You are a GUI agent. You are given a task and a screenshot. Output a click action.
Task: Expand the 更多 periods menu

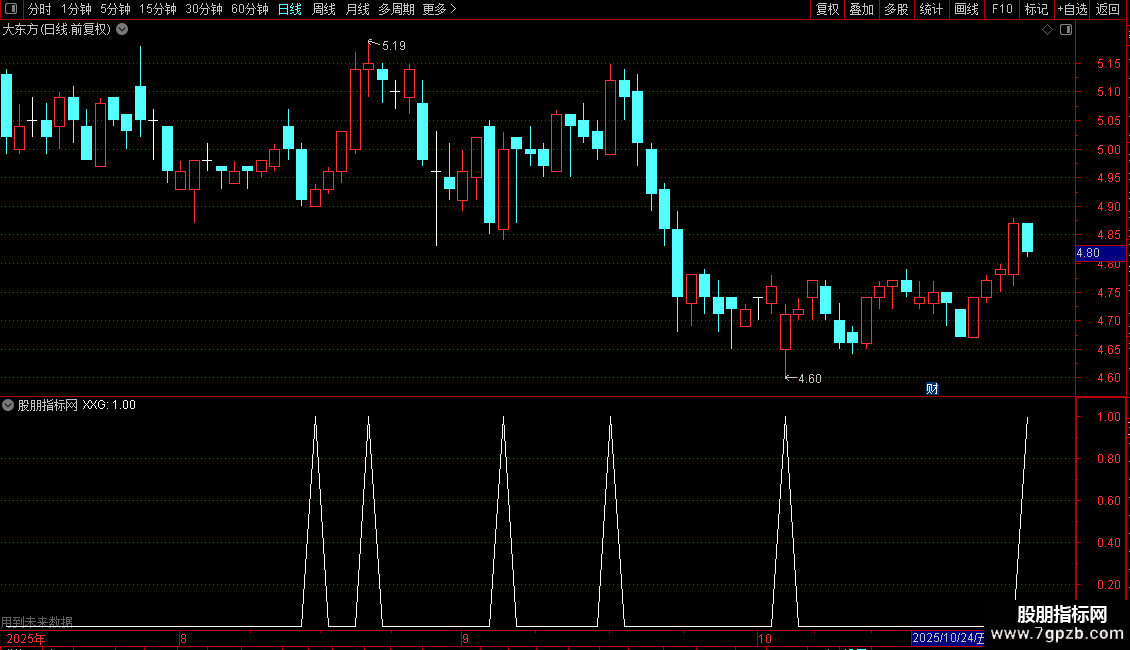click(x=439, y=9)
